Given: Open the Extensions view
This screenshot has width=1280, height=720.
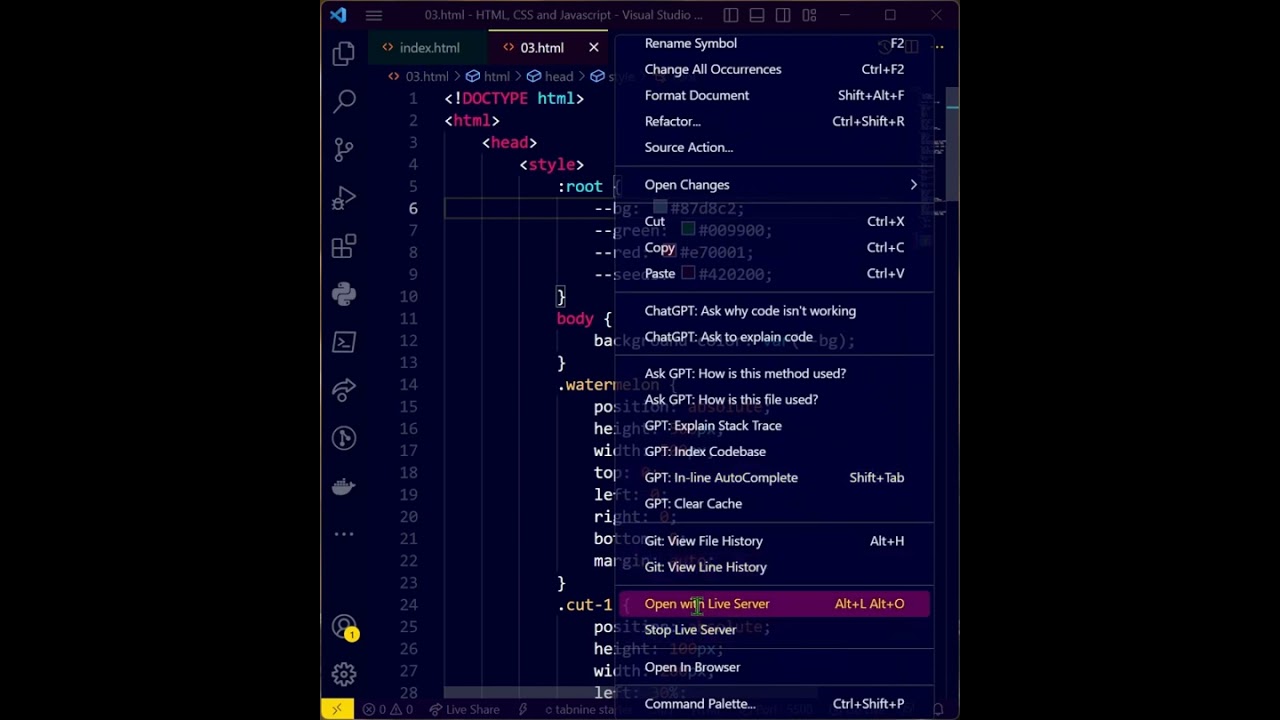Looking at the screenshot, I should tap(343, 246).
